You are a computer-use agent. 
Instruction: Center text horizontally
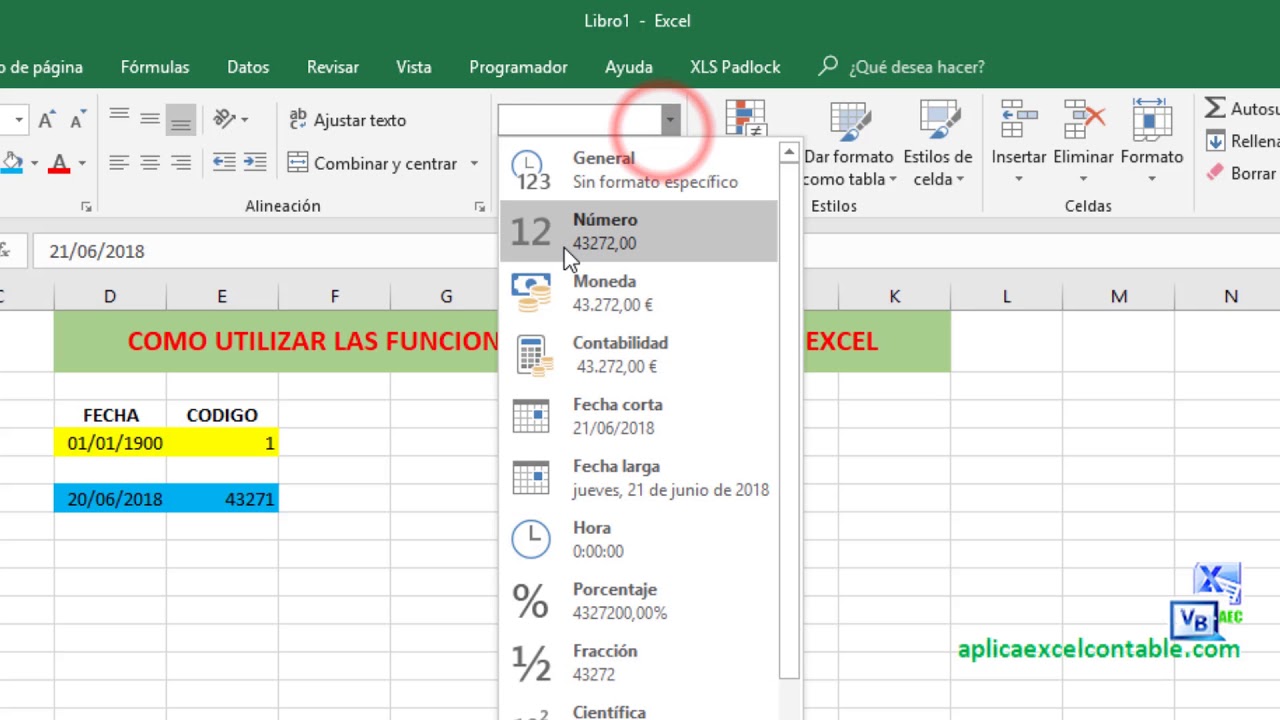coord(150,162)
